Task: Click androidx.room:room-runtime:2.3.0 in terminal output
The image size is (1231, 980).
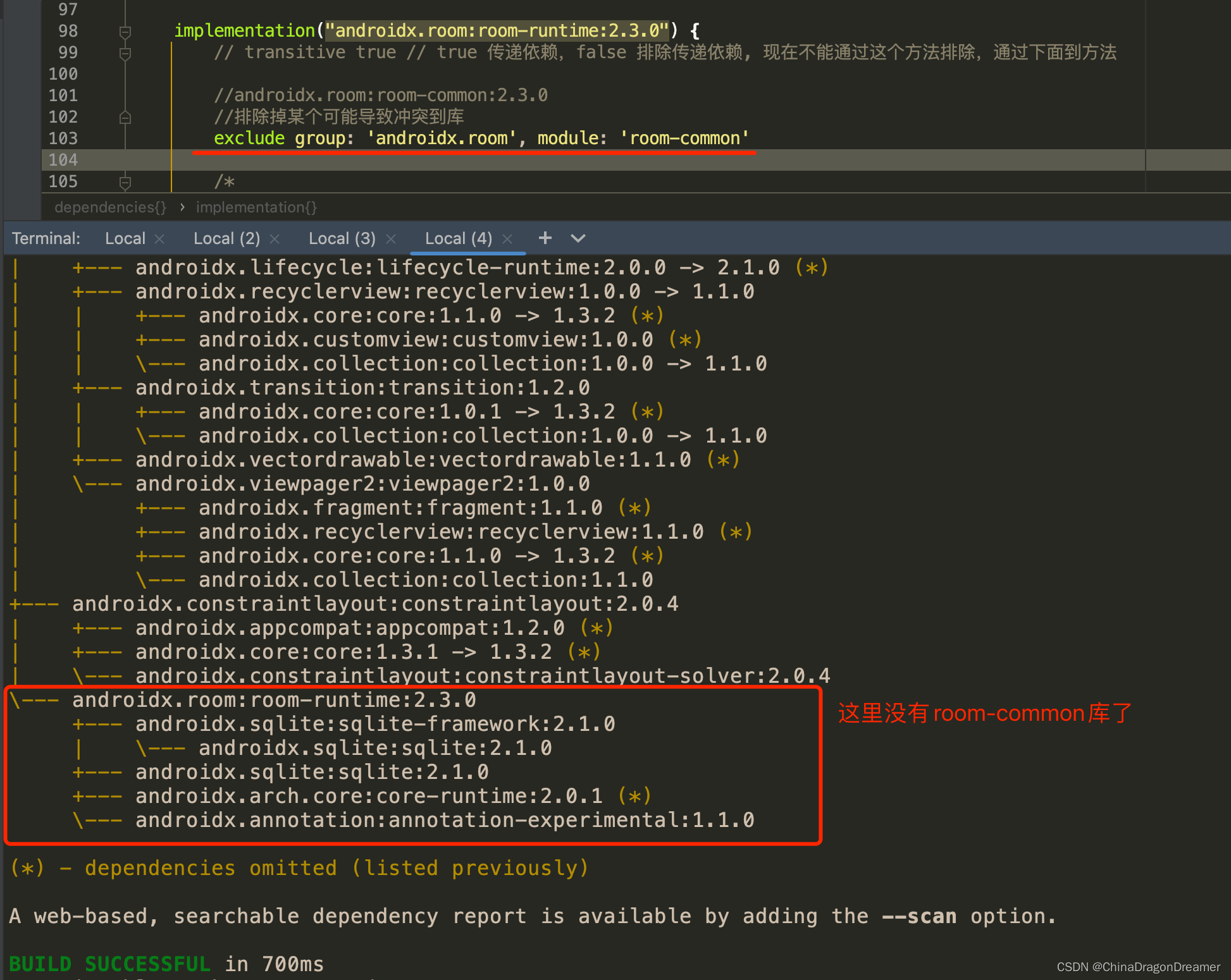Action: (x=274, y=700)
